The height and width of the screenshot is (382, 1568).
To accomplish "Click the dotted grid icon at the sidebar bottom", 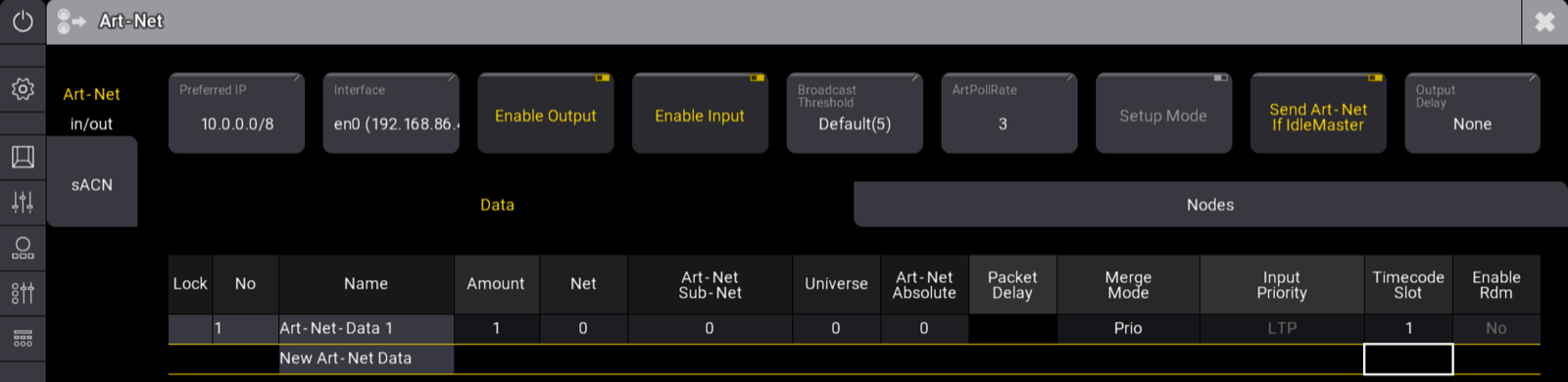I will 23,339.
